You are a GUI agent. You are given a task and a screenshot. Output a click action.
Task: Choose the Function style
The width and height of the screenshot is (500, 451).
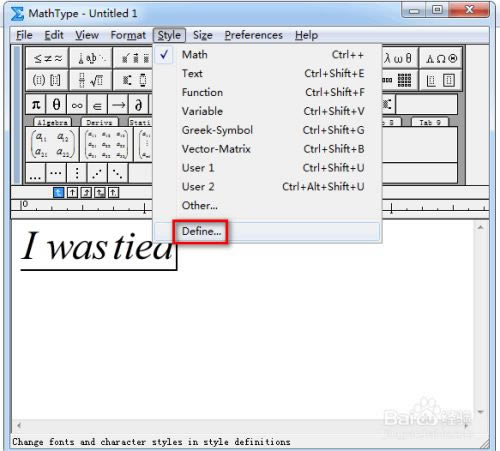[267, 92]
